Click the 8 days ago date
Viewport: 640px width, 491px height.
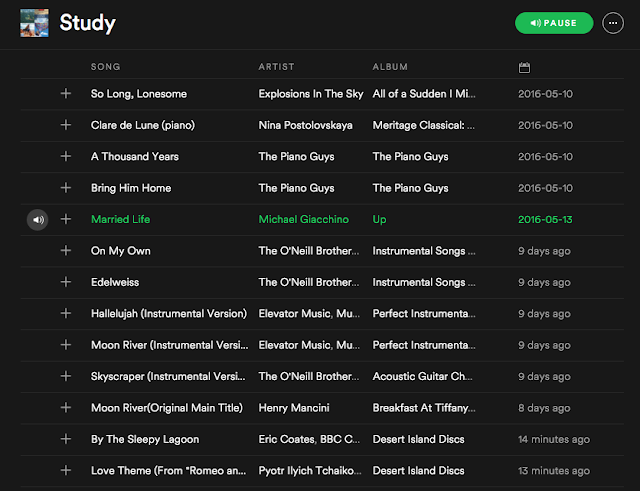544,408
